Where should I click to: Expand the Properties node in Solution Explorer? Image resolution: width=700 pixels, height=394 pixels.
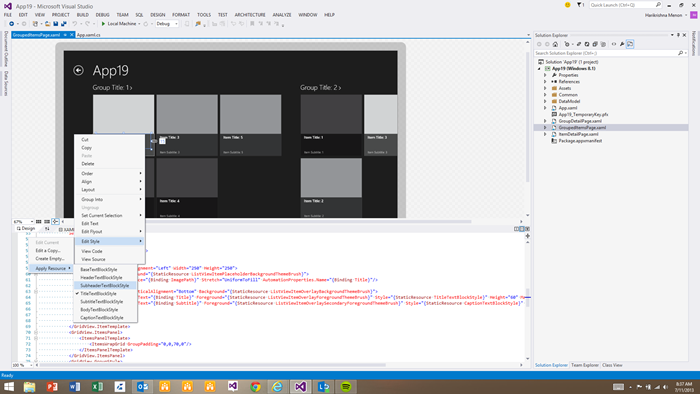pos(545,75)
